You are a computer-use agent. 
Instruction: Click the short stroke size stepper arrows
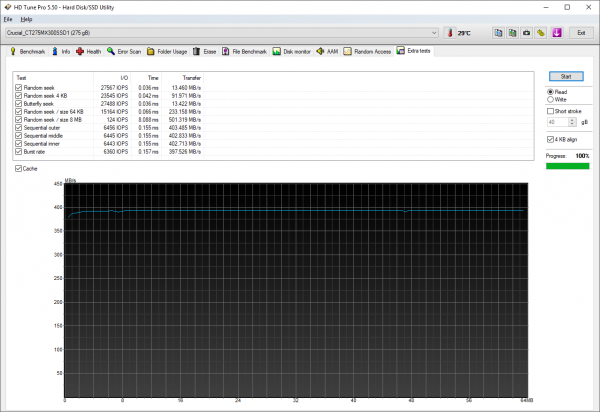(572, 122)
